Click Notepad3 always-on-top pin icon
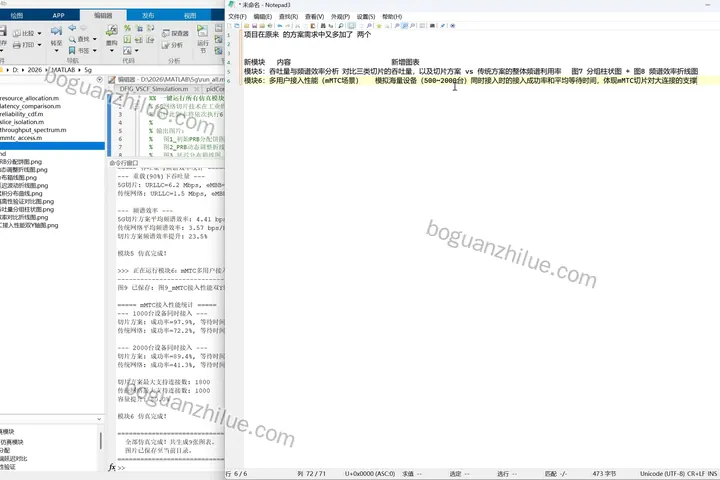 pyautogui.click(x=442, y=26)
